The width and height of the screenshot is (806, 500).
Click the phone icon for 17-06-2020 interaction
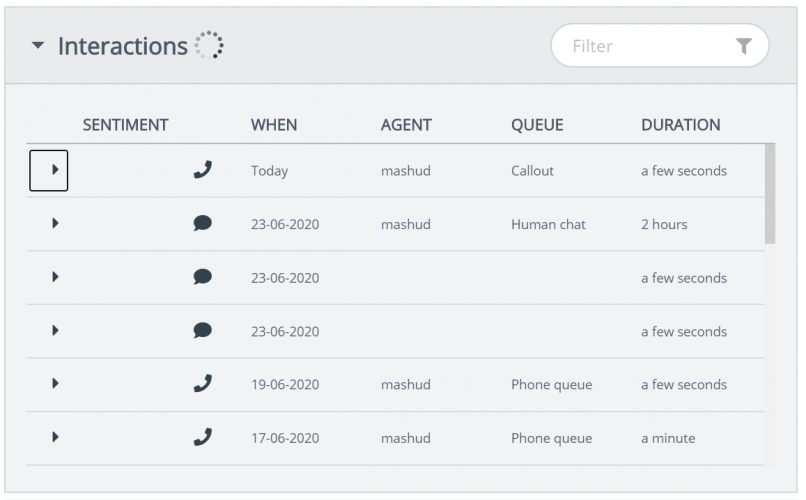(x=203, y=437)
